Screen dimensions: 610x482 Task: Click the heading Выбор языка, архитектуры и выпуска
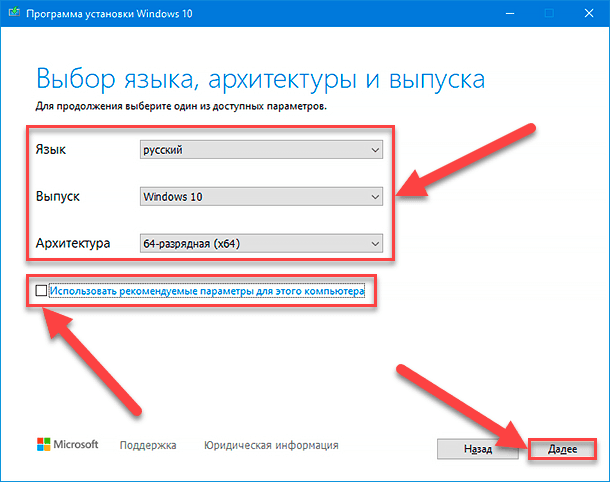tap(261, 79)
